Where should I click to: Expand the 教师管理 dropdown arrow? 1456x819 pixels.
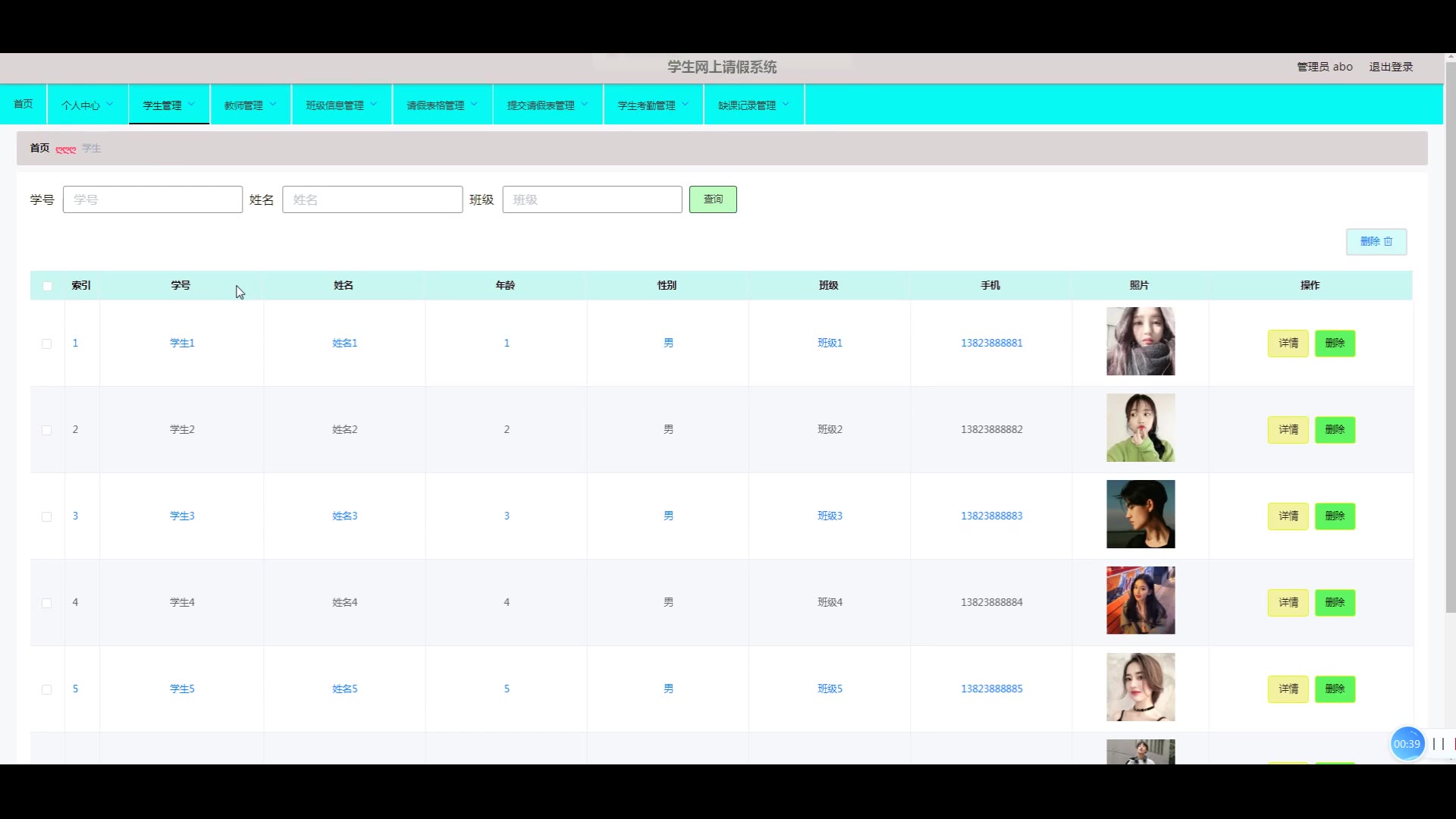273,104
